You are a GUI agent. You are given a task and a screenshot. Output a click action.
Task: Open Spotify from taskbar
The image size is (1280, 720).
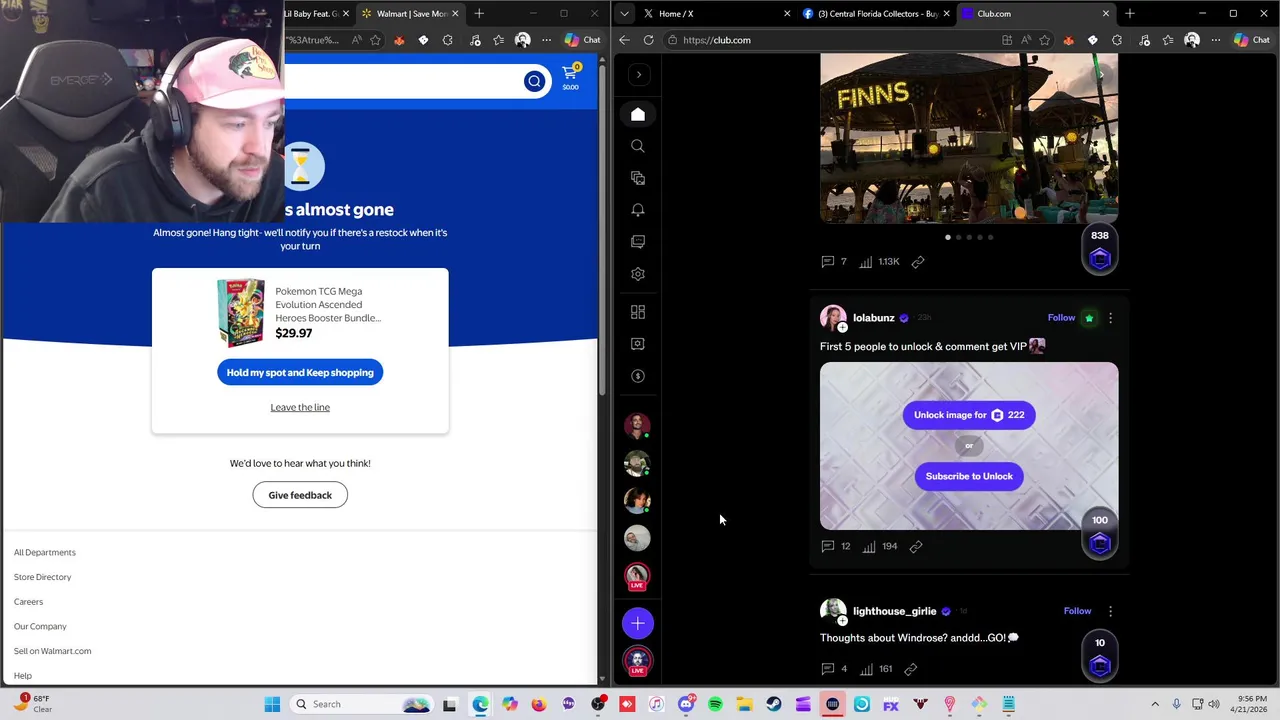715,704
